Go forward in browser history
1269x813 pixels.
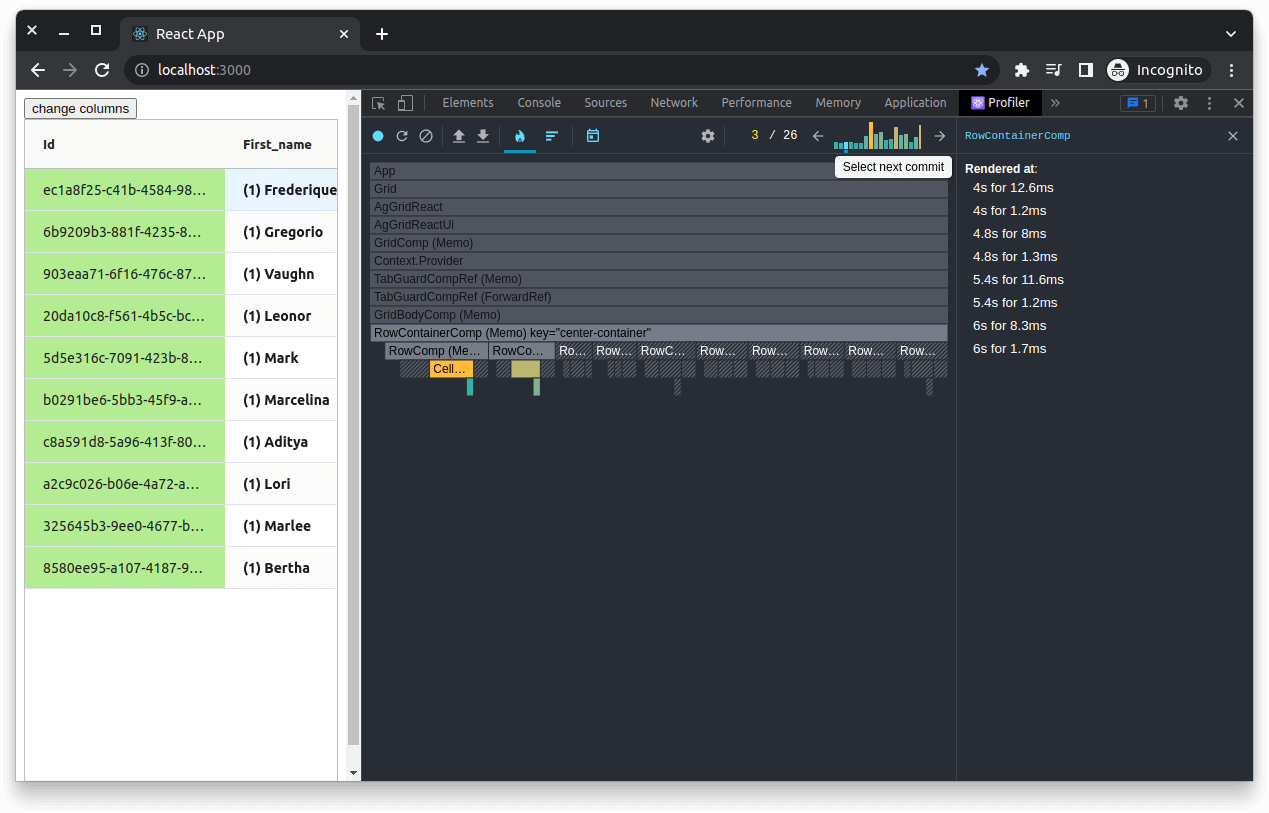click(70, 70)
